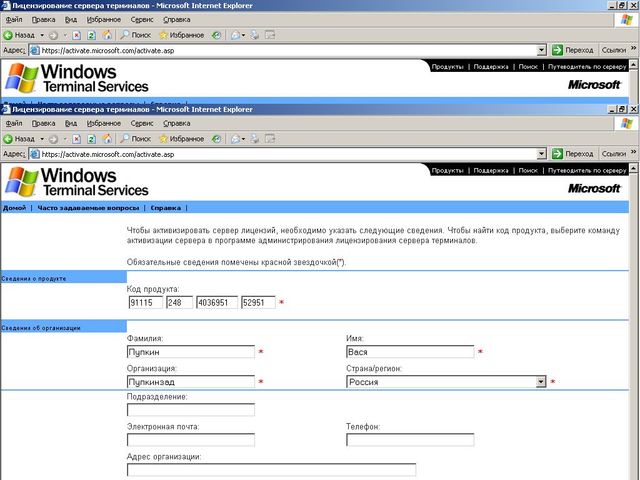Click Mail envelope icon in lower window toolbar
The width and height of the screenshot is (640, 480).
click(x=235, y=139)
